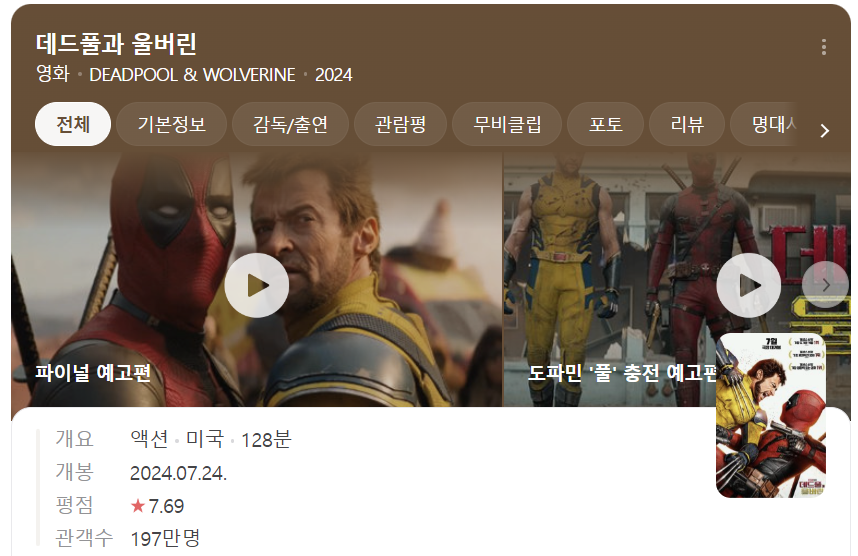Switch to the 포토 tab
Image resolution: width=858 pixels, height=556 pixels.
[x=605, y=124]
